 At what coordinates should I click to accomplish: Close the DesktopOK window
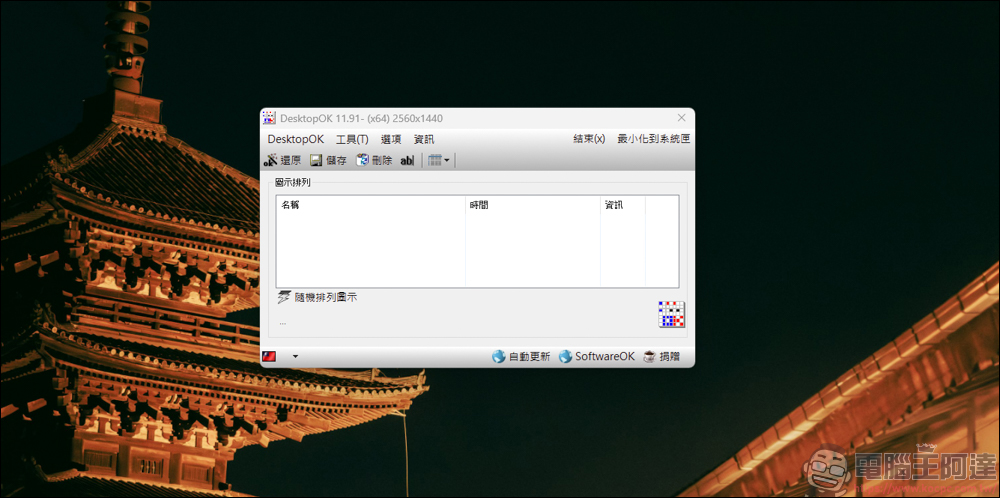click(681, 118)
